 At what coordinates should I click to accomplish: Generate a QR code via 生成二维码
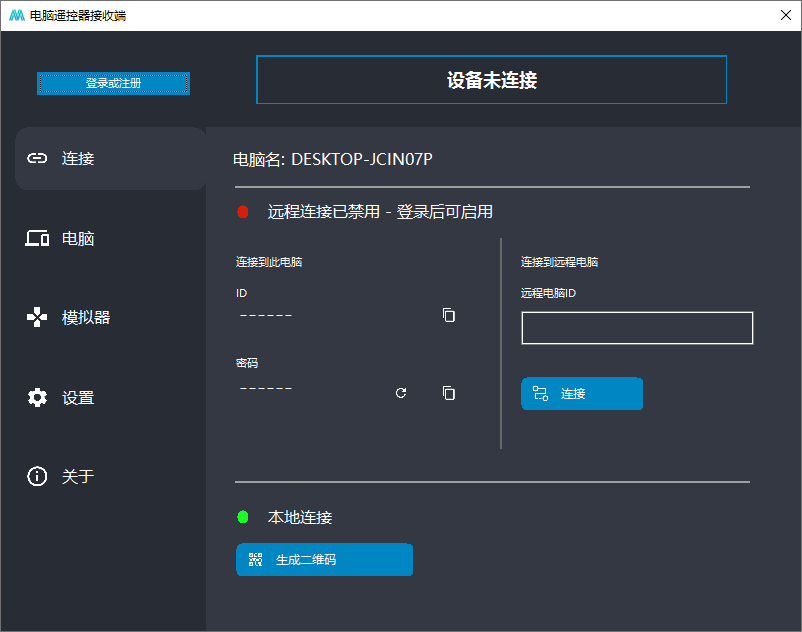[x=324, y=559]
